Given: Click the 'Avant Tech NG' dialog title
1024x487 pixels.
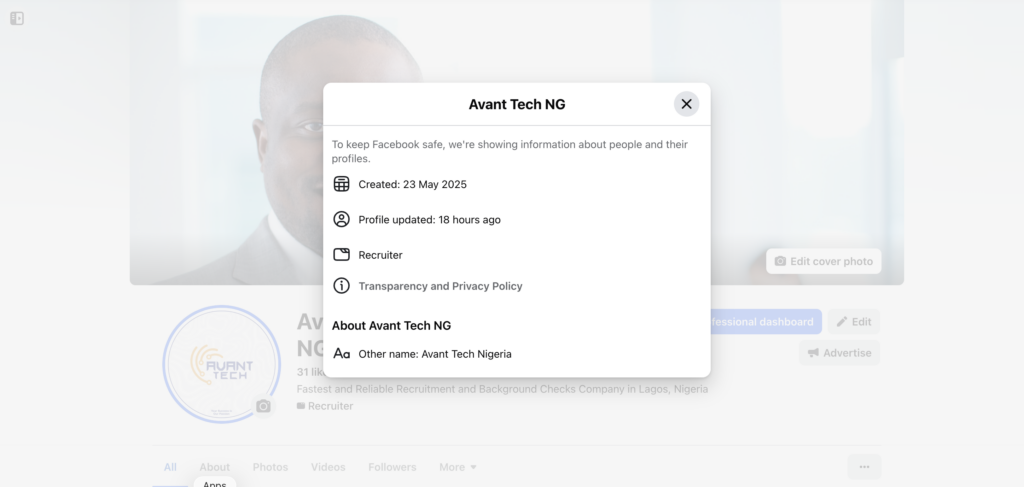Looking at the screenshot, I should coord(517,104).
